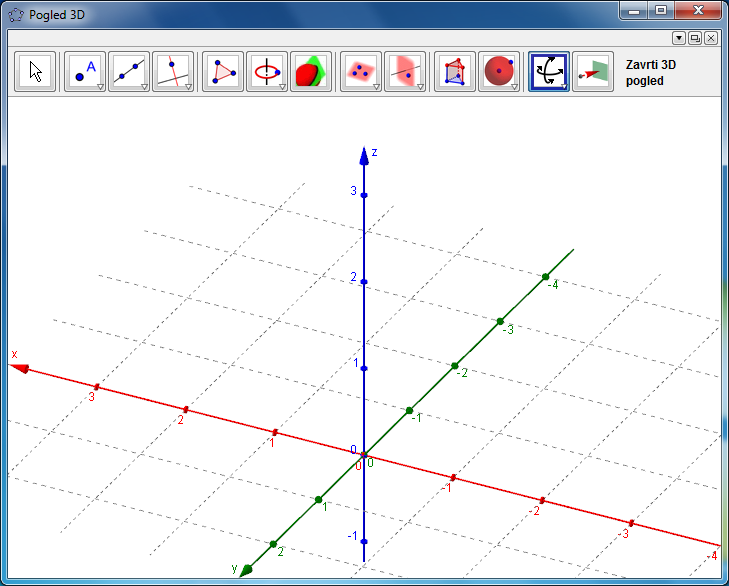Open the Rotate 3D View dropdown arrow

click(564, 87)
